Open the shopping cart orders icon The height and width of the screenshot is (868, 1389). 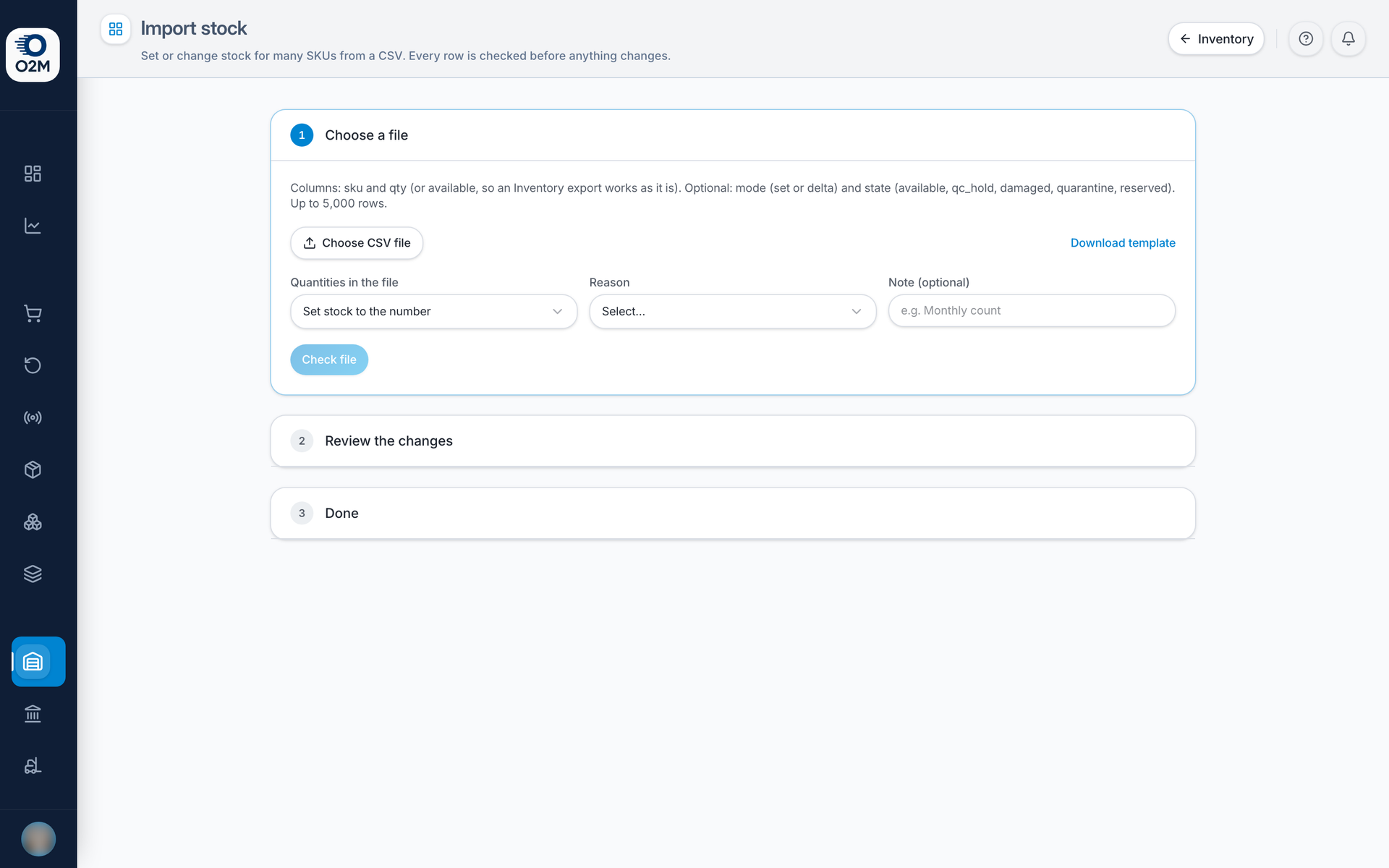tap(33, 313)
